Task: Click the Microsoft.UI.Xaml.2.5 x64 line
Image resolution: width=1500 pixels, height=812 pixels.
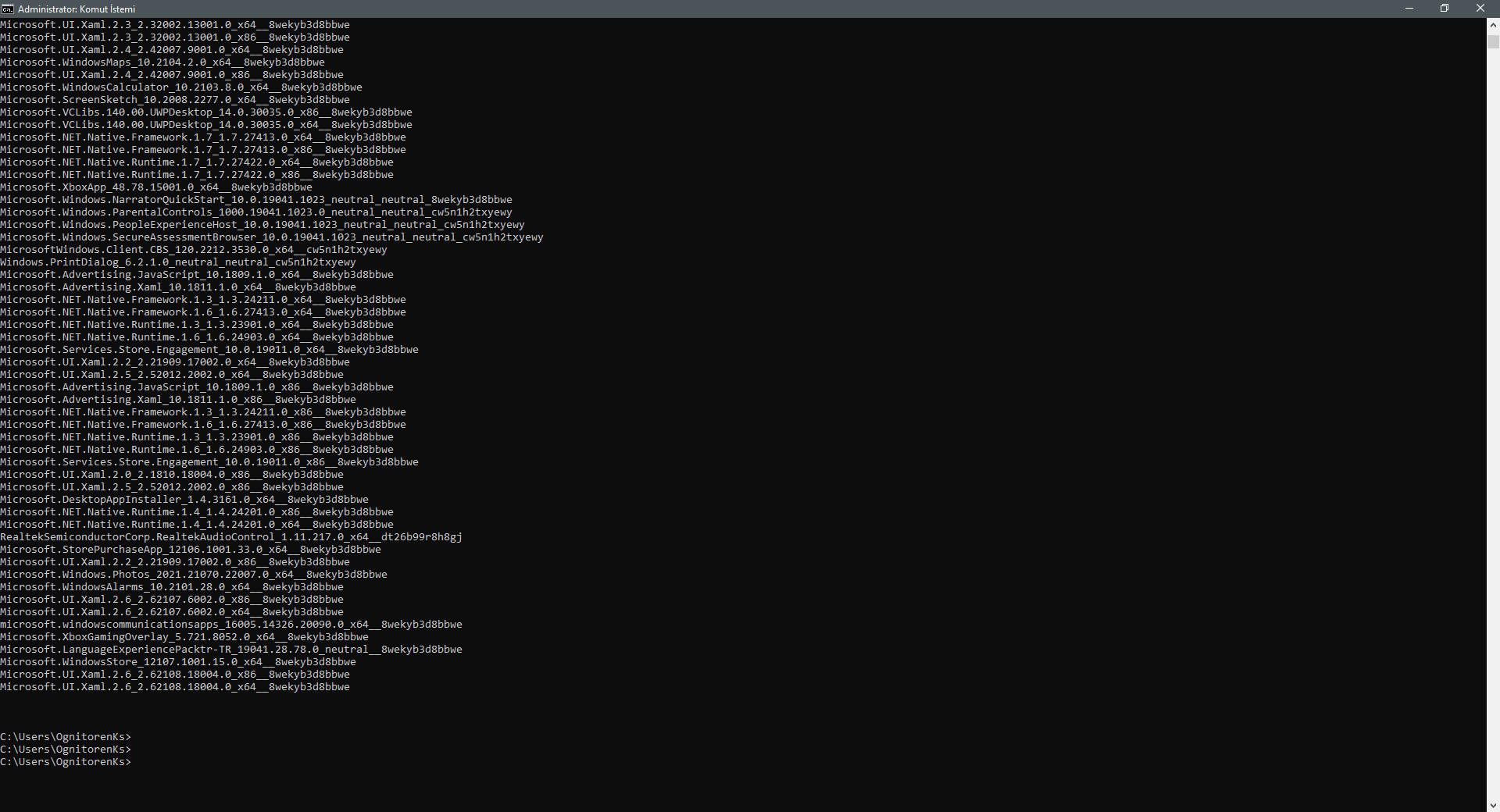Action: 172,375
